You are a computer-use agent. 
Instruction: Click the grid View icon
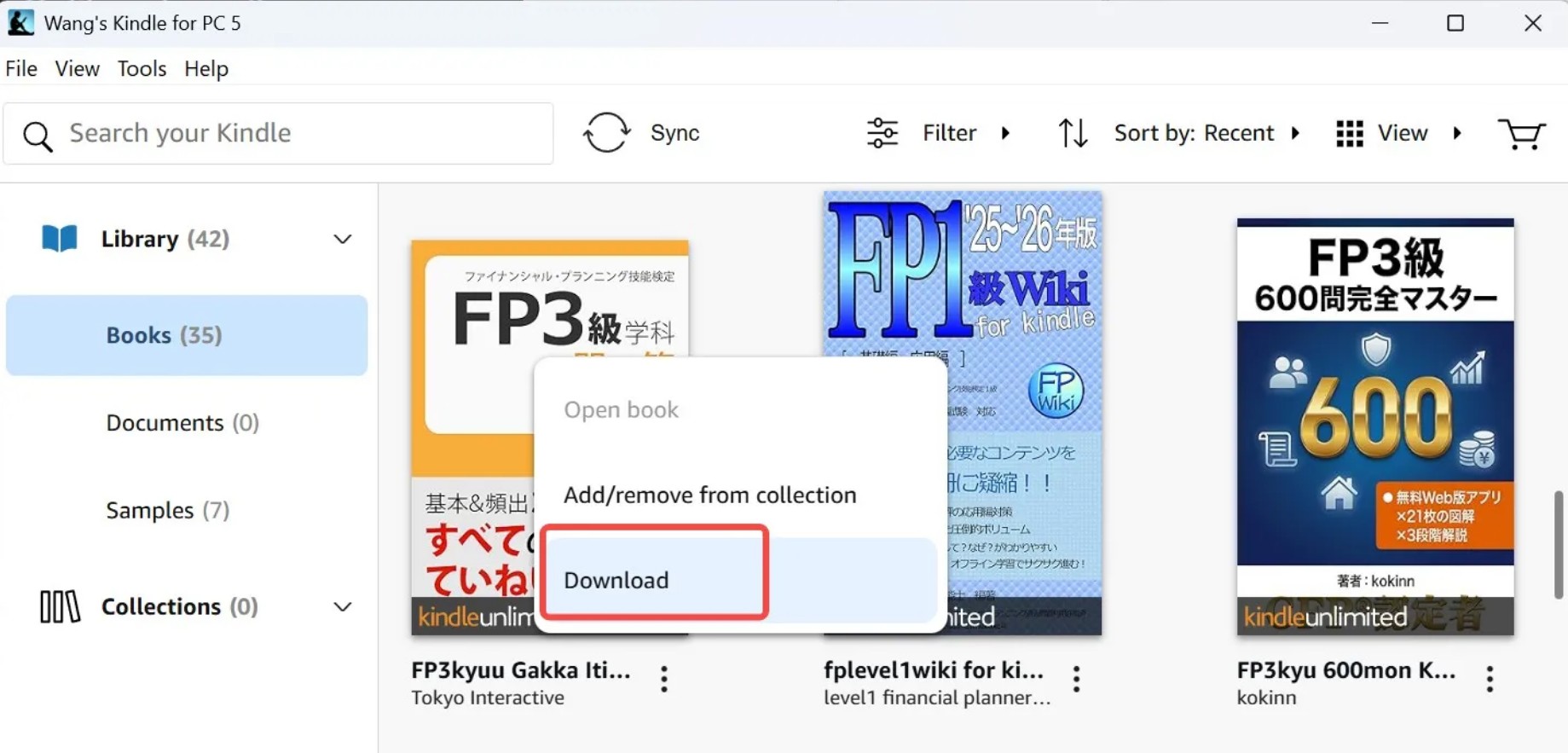coord(1350,134)
